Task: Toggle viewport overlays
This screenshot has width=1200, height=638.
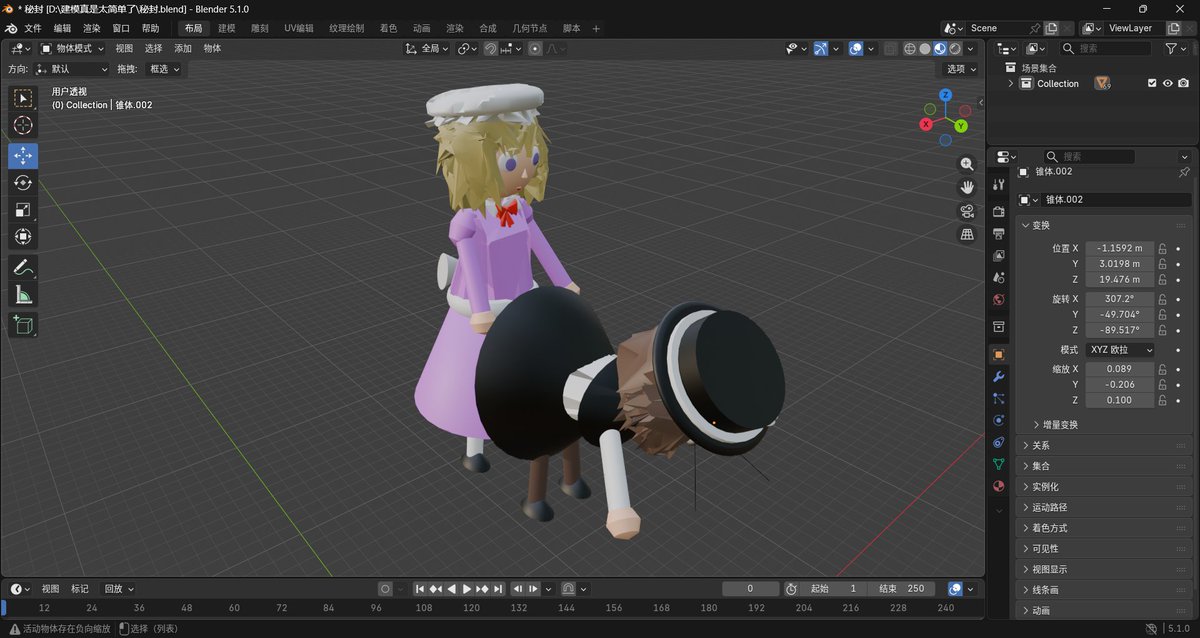Action: pyautogui.click(x=856, y=48)
